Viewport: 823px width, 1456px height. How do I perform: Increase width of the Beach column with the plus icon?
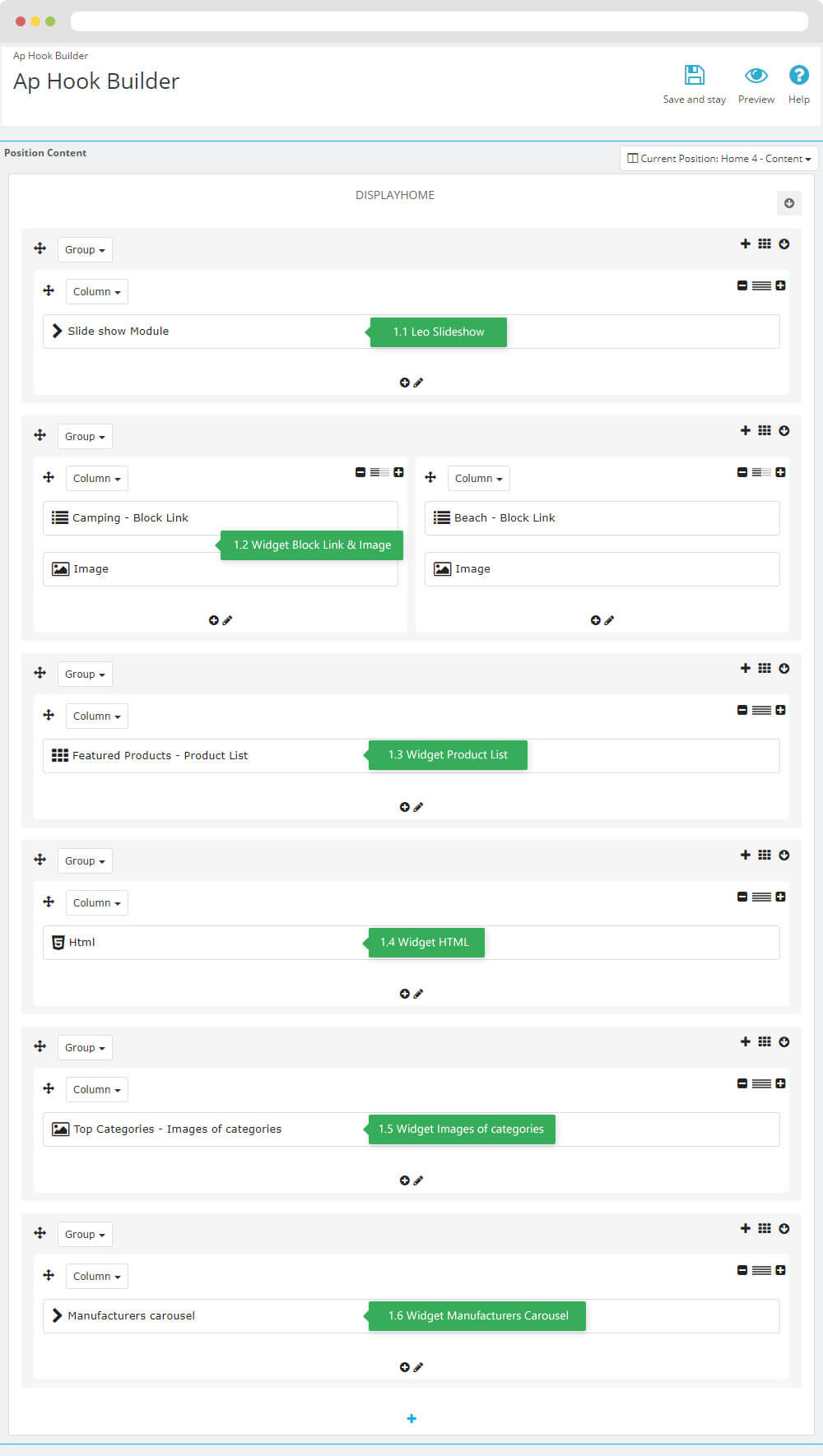pyautogui.click(x=780, y=472)
